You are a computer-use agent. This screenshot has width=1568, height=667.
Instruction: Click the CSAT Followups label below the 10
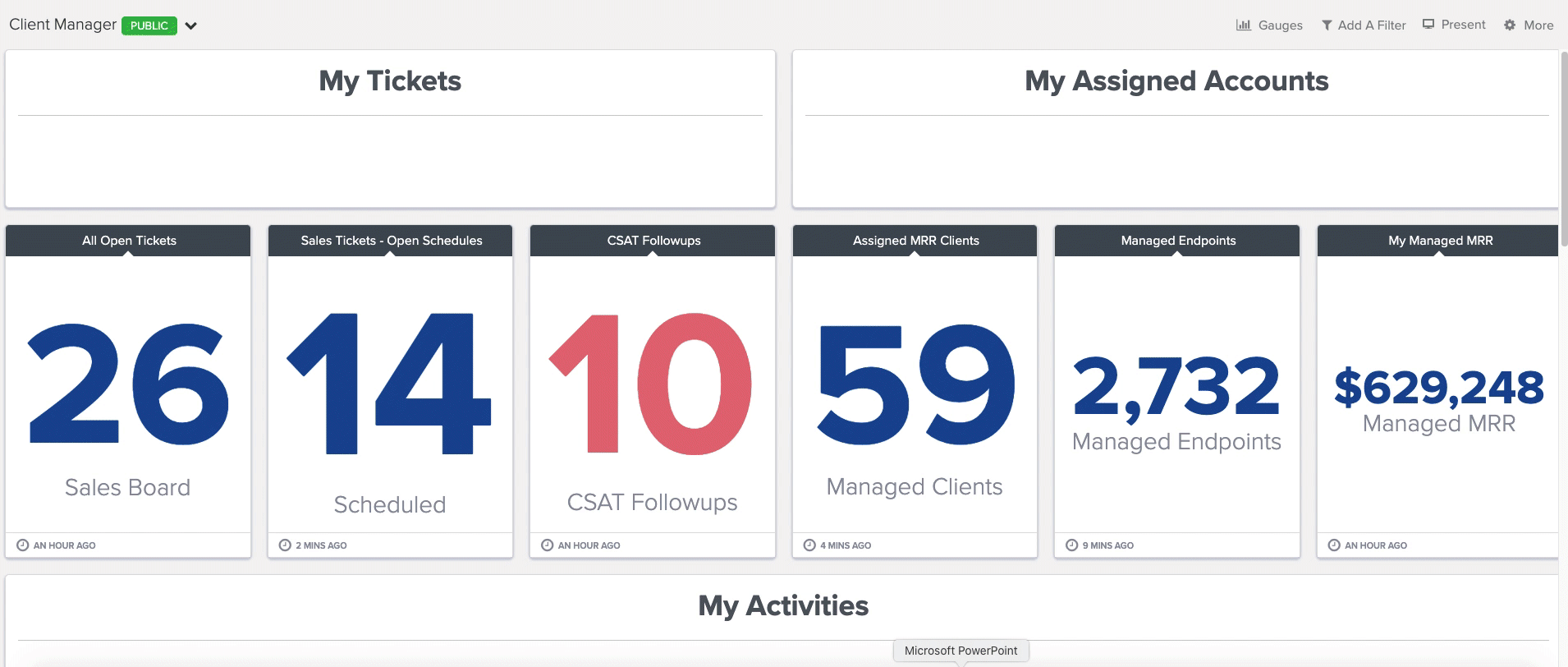pos(652,502)
